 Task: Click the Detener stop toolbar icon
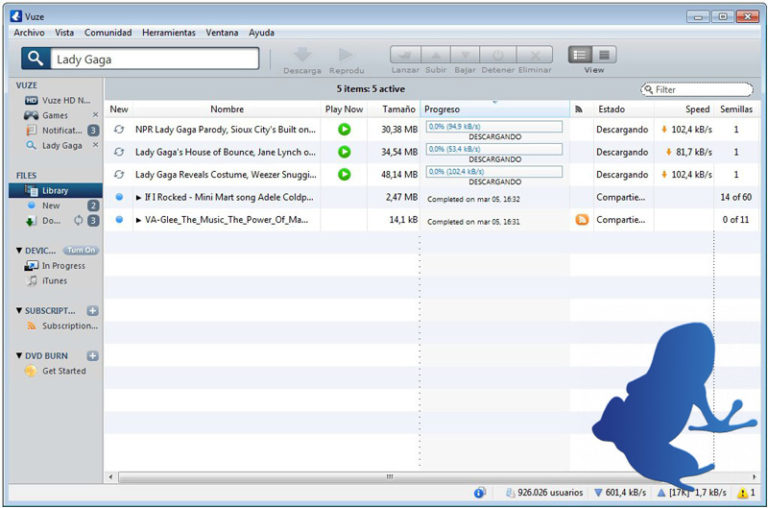pyautogui.click(x=499, y=55)
